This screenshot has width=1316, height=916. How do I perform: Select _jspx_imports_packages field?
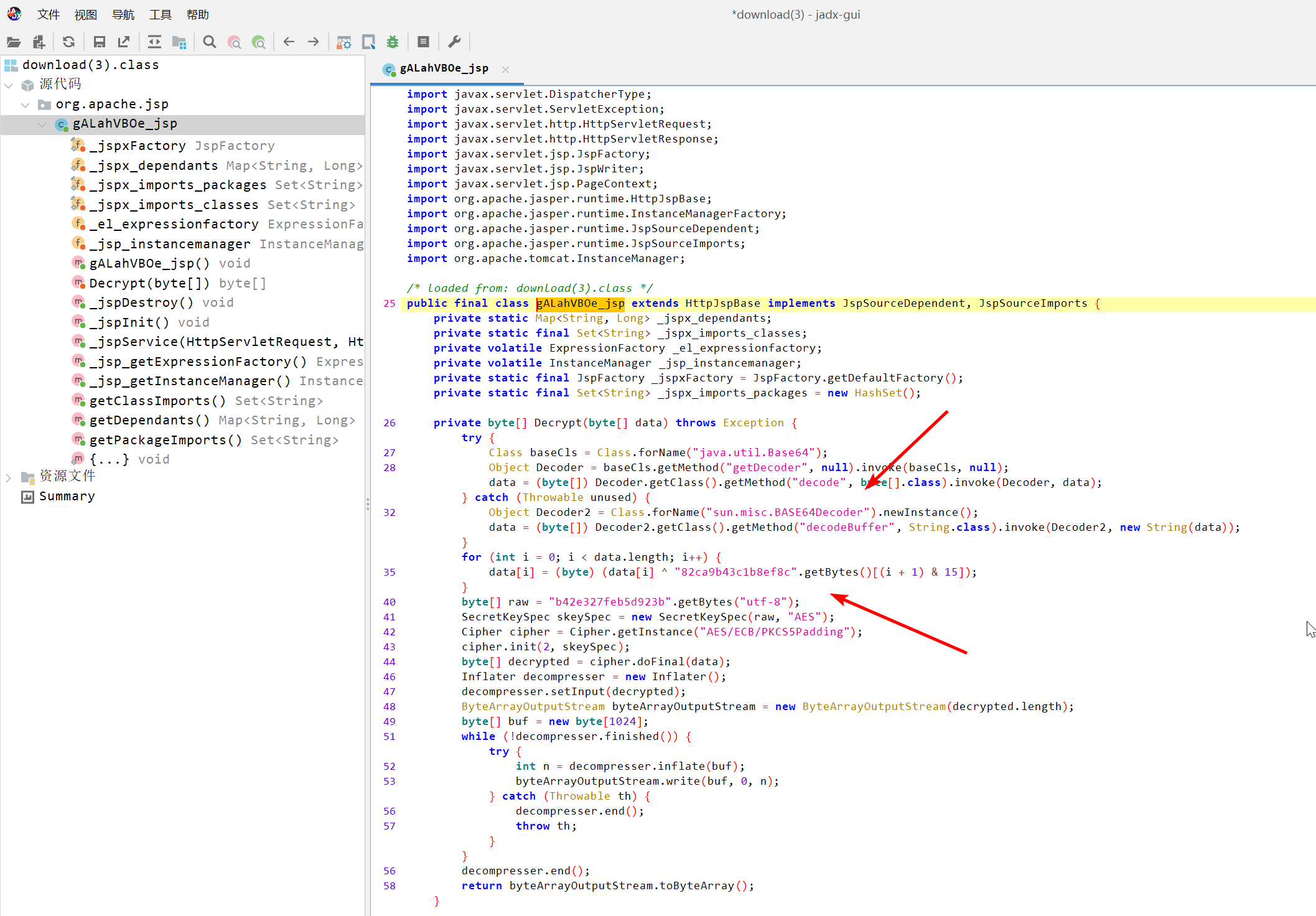pos(225,185)
